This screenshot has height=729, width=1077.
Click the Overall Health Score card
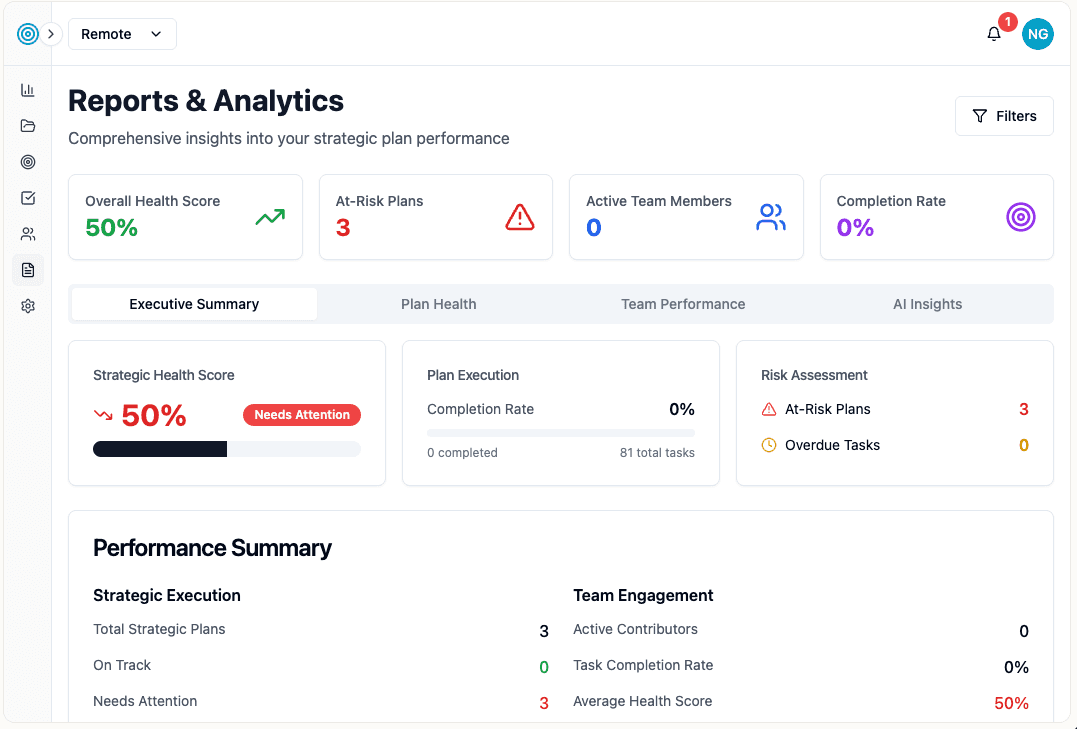tap(185, 216)
